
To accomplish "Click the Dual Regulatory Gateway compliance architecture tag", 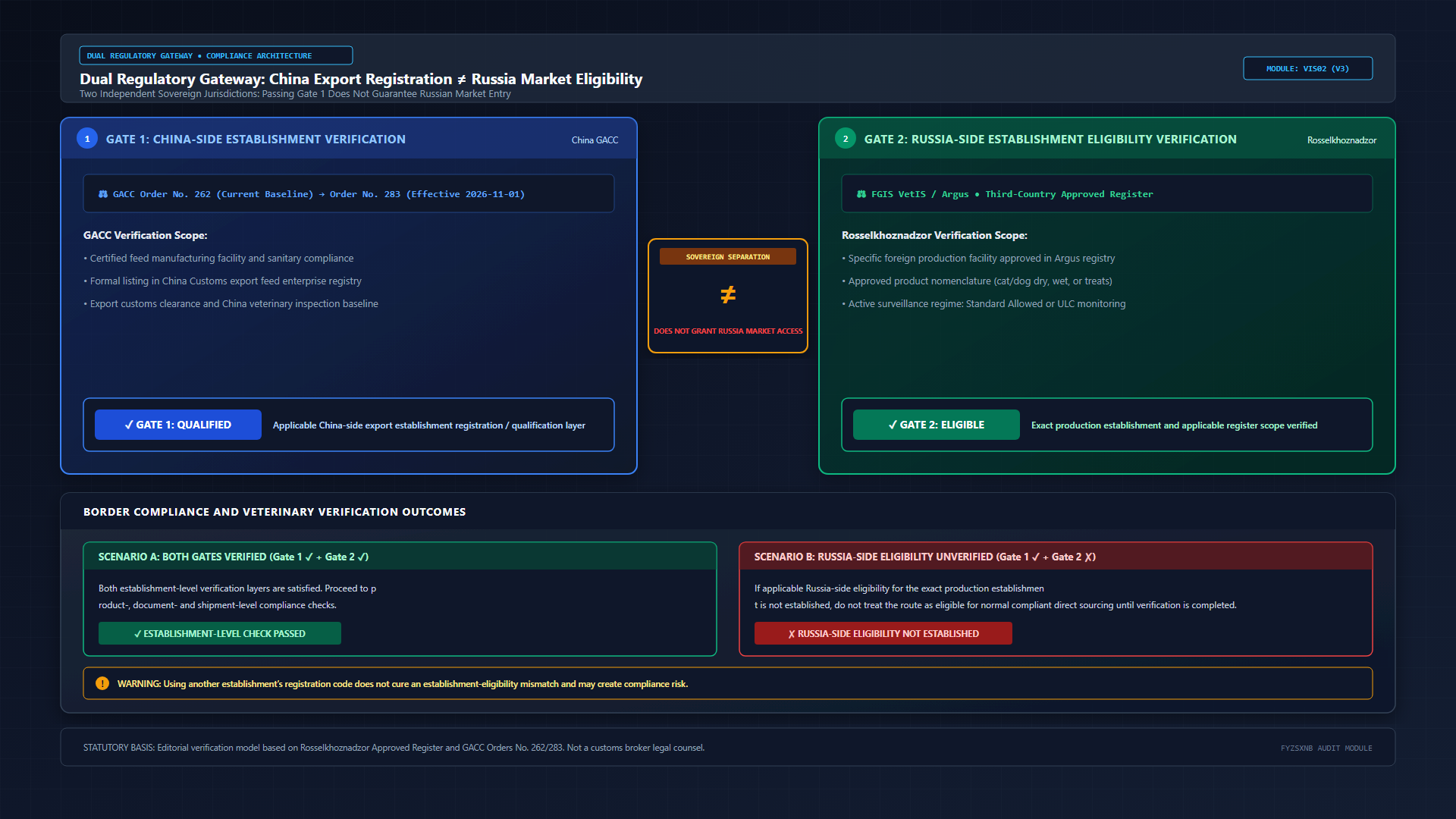I will 216,55.
